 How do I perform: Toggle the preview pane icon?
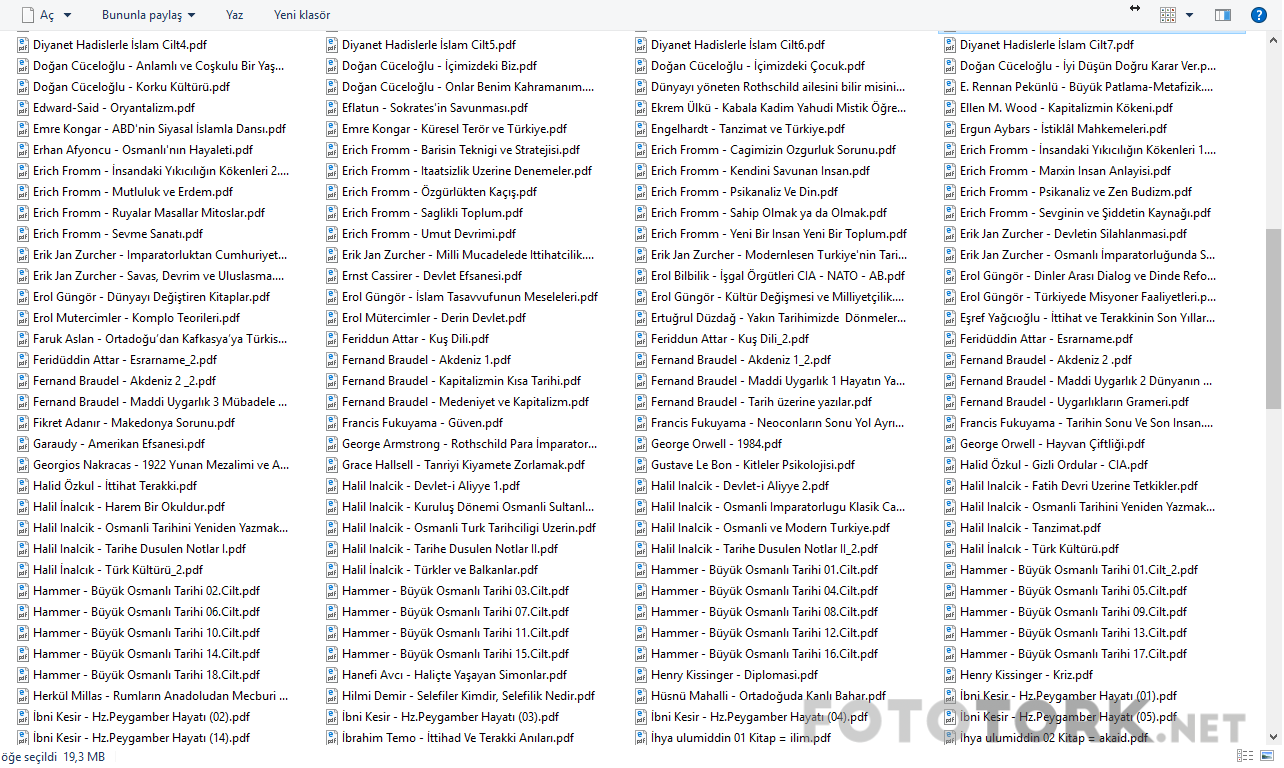click(1222, 15)
